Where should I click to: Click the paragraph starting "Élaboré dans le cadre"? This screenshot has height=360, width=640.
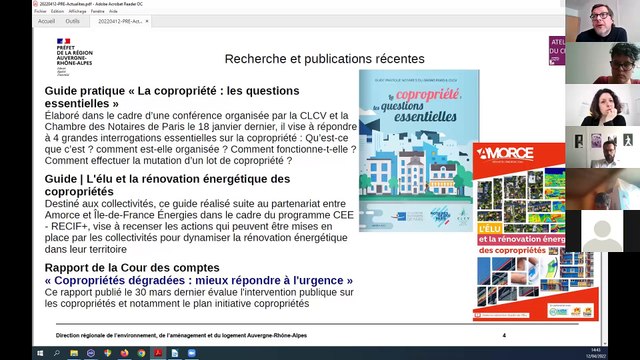tap(201, 138)
